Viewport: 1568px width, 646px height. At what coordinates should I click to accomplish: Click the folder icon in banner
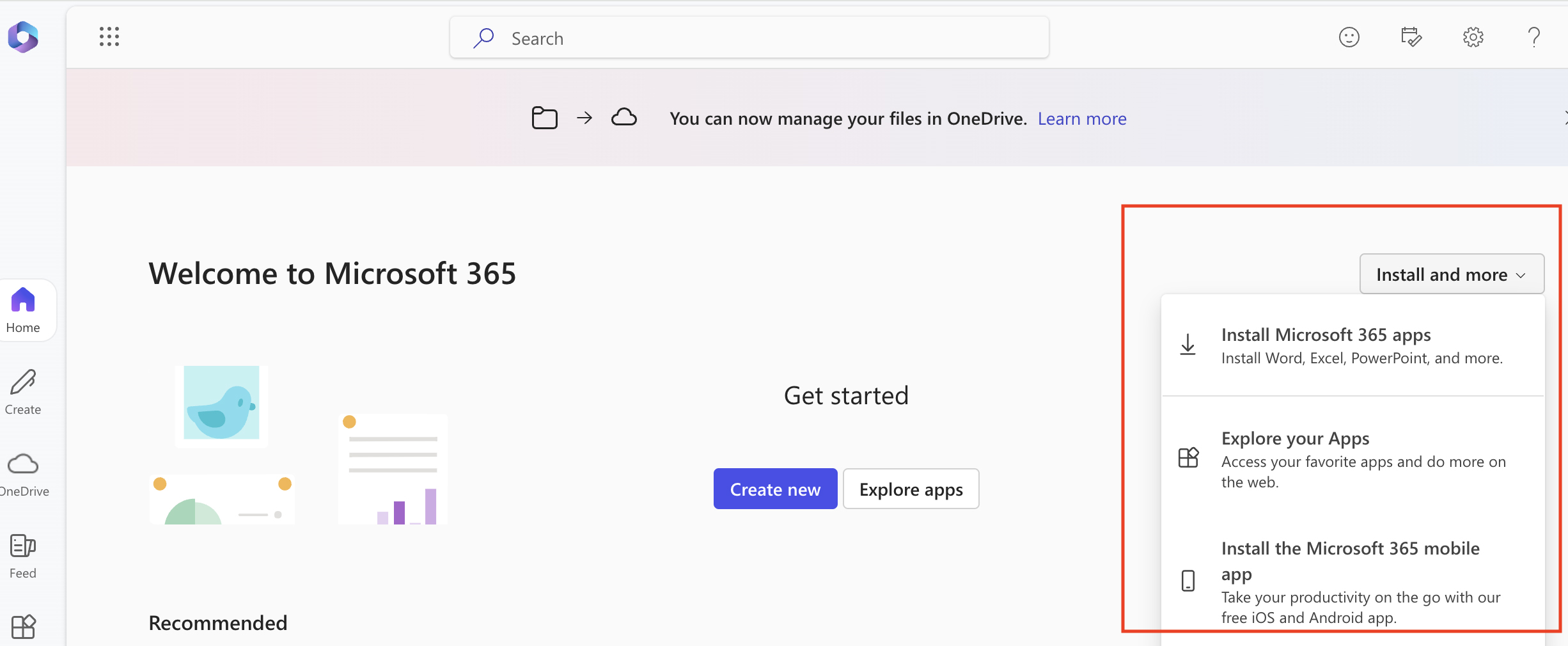545,118
